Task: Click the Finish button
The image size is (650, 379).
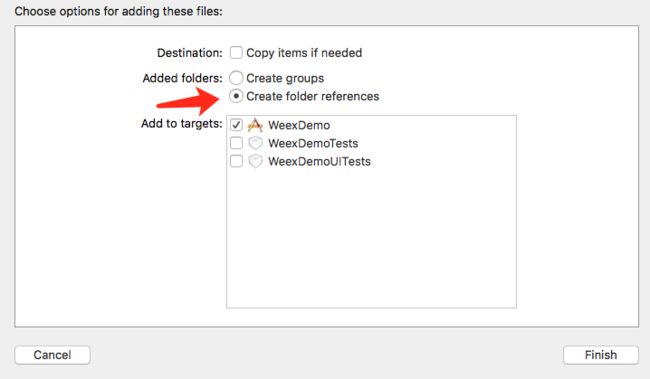Action: 601,355
